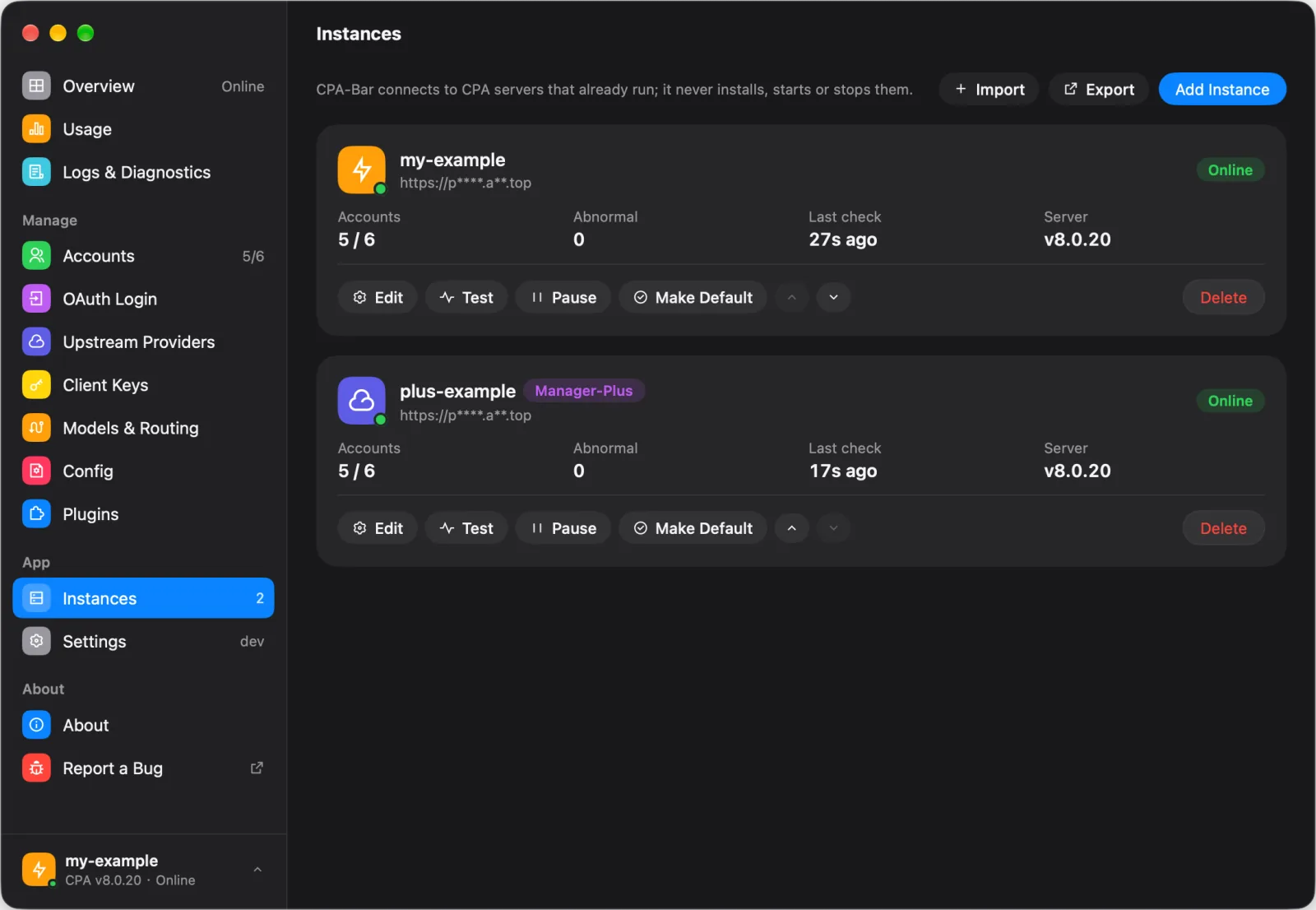This screenshot has height=910, width=1316.
Task: Click the Add Instance button
Action: click(x=1222, y=89)
